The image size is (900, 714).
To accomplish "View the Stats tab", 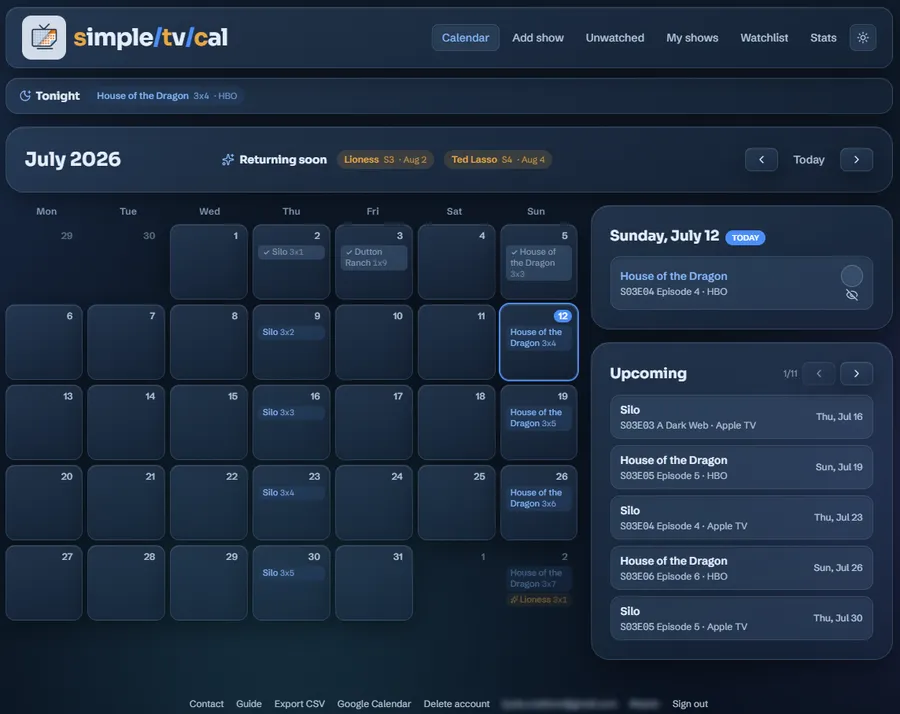I will point(823,38).
